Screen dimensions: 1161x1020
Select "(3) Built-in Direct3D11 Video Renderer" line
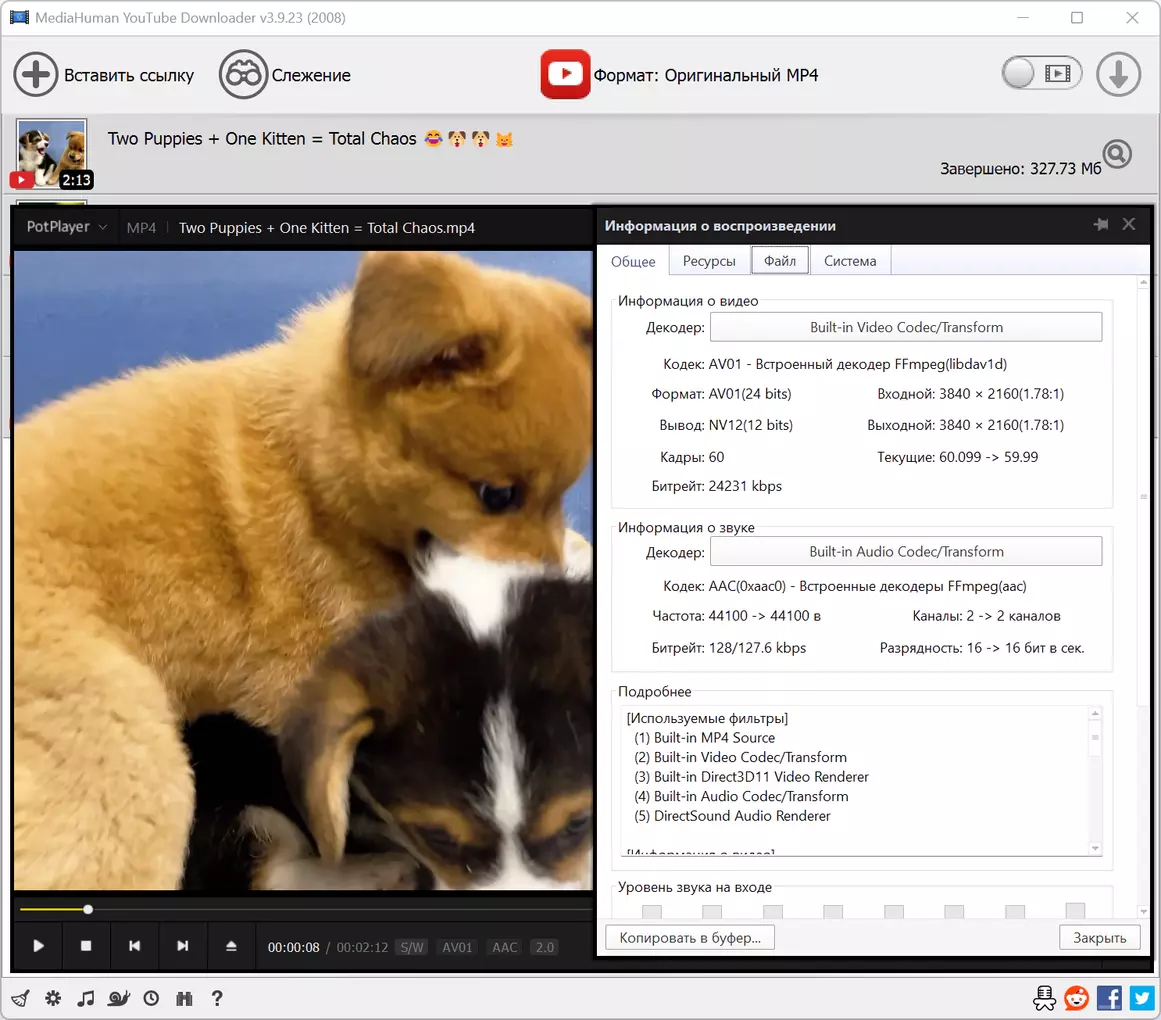(x=751, y=776)
